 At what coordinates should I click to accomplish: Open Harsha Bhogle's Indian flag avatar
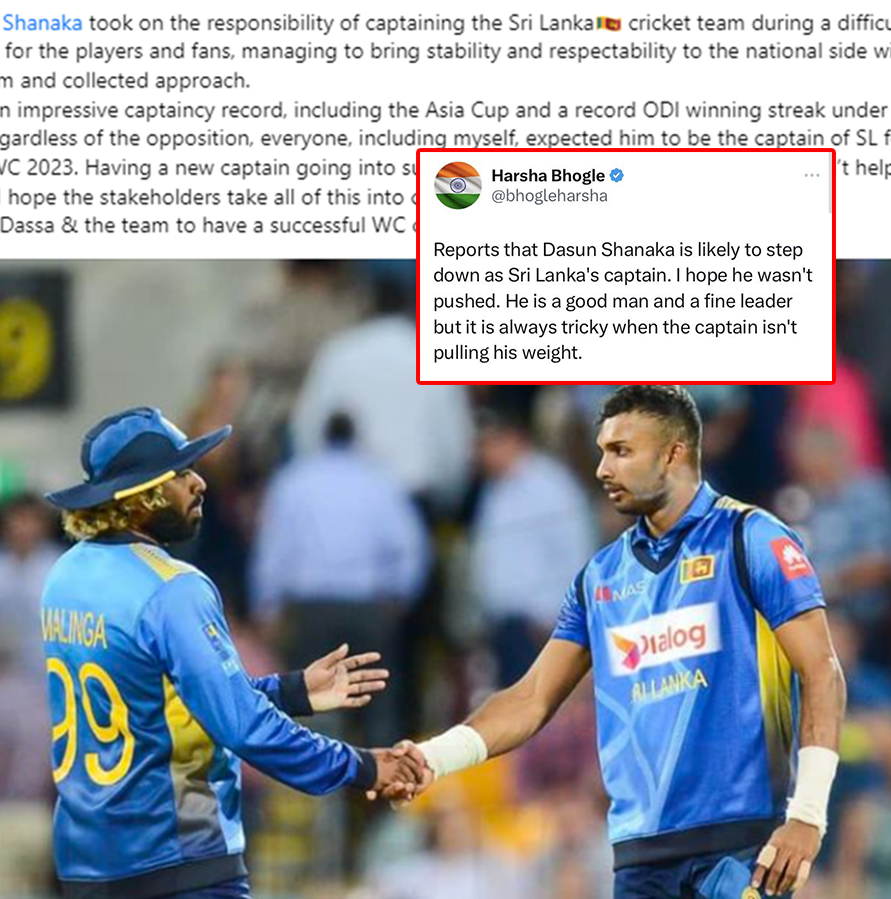(x=458, y=185)
